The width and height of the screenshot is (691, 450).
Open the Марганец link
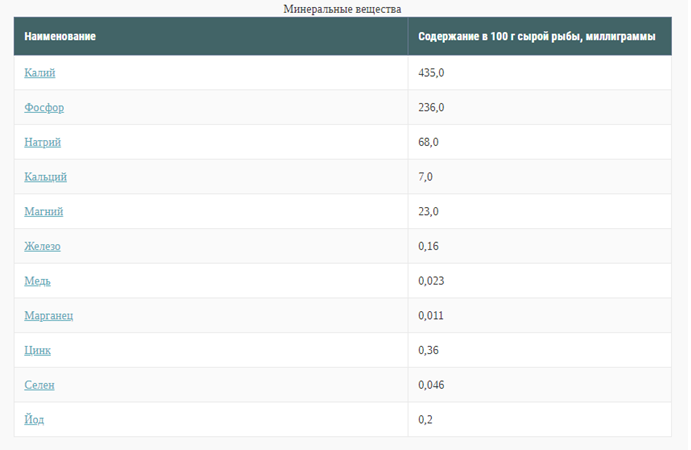[x=48, y=316]
